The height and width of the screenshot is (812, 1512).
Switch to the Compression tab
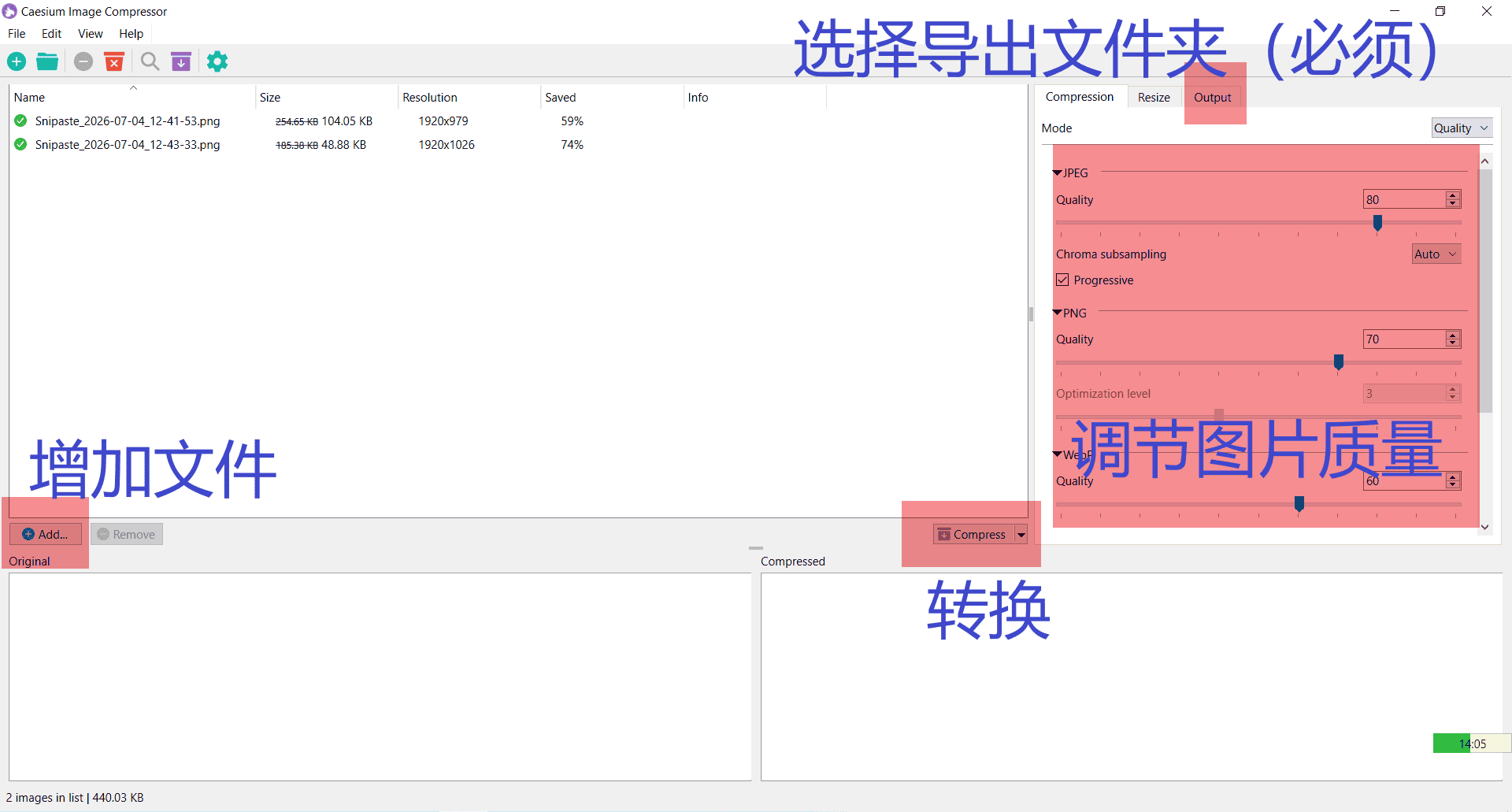1080,97
